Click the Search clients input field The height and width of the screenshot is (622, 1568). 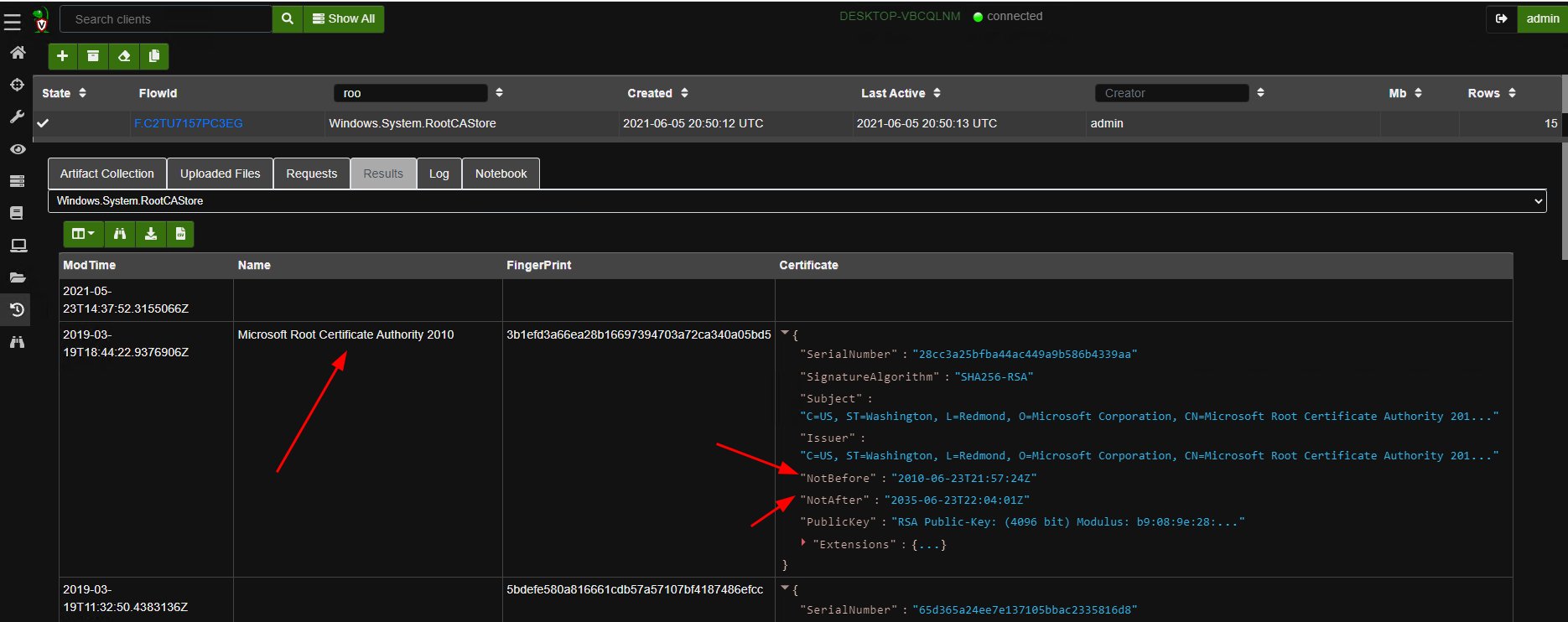click(x=166, y=19)
